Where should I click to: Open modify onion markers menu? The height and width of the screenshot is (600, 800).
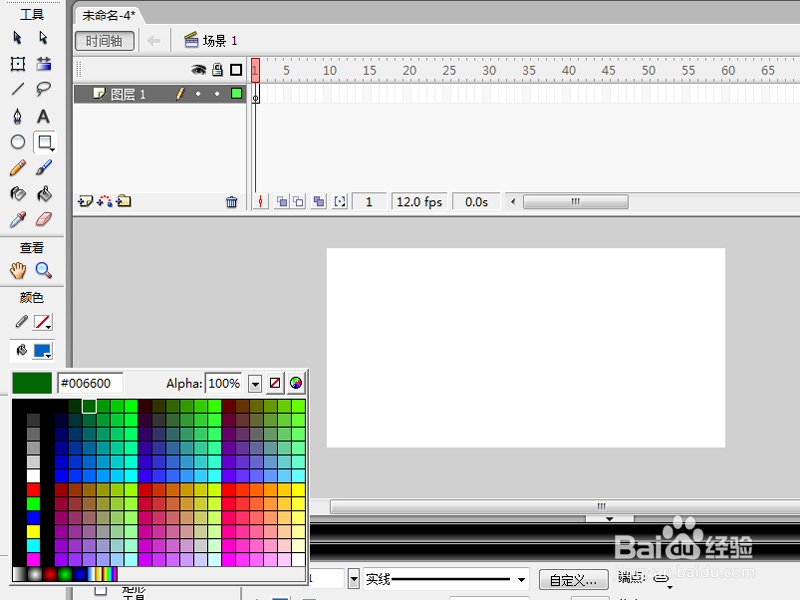coord(340,202)
